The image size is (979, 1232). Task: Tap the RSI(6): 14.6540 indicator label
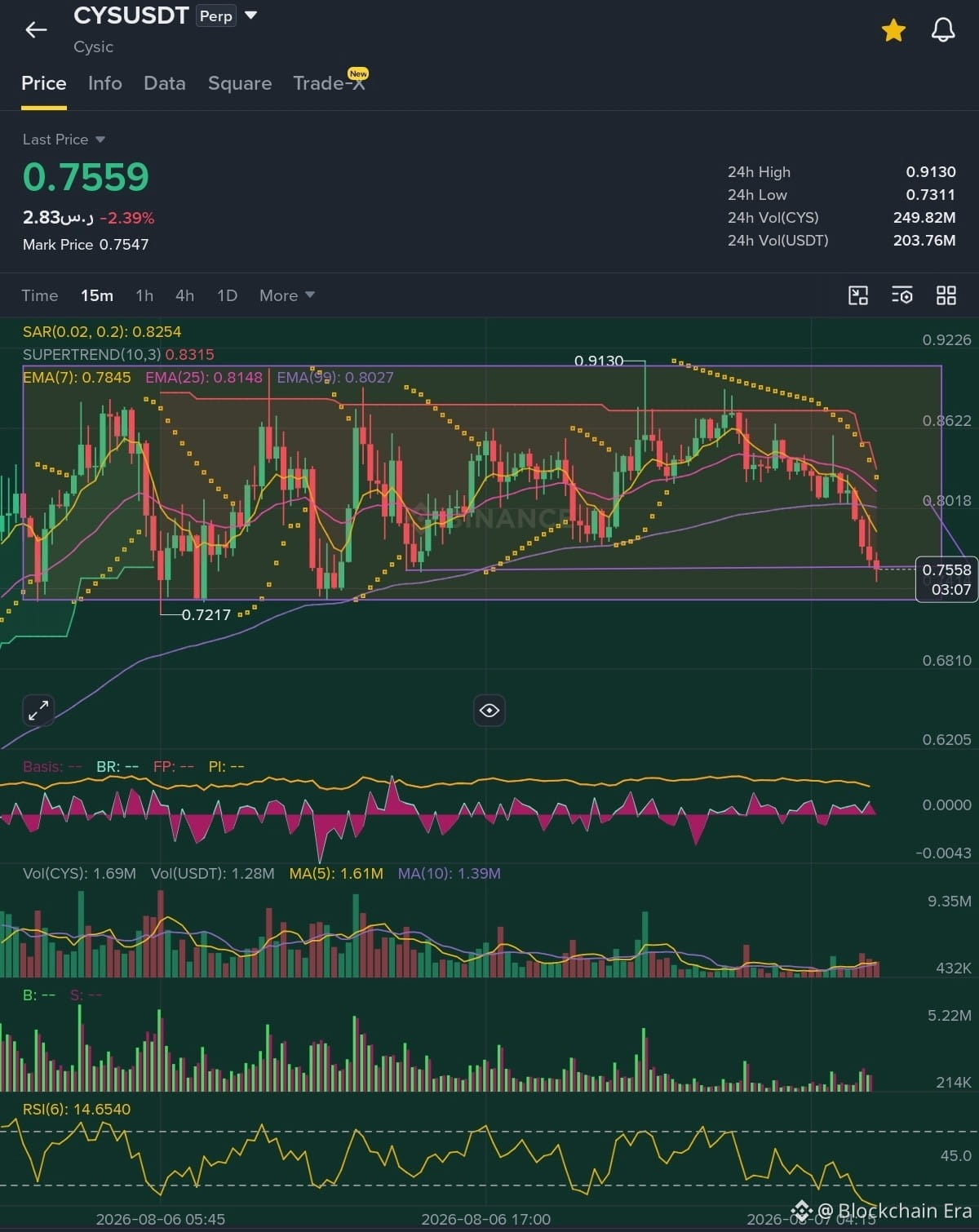point(77,1109)
